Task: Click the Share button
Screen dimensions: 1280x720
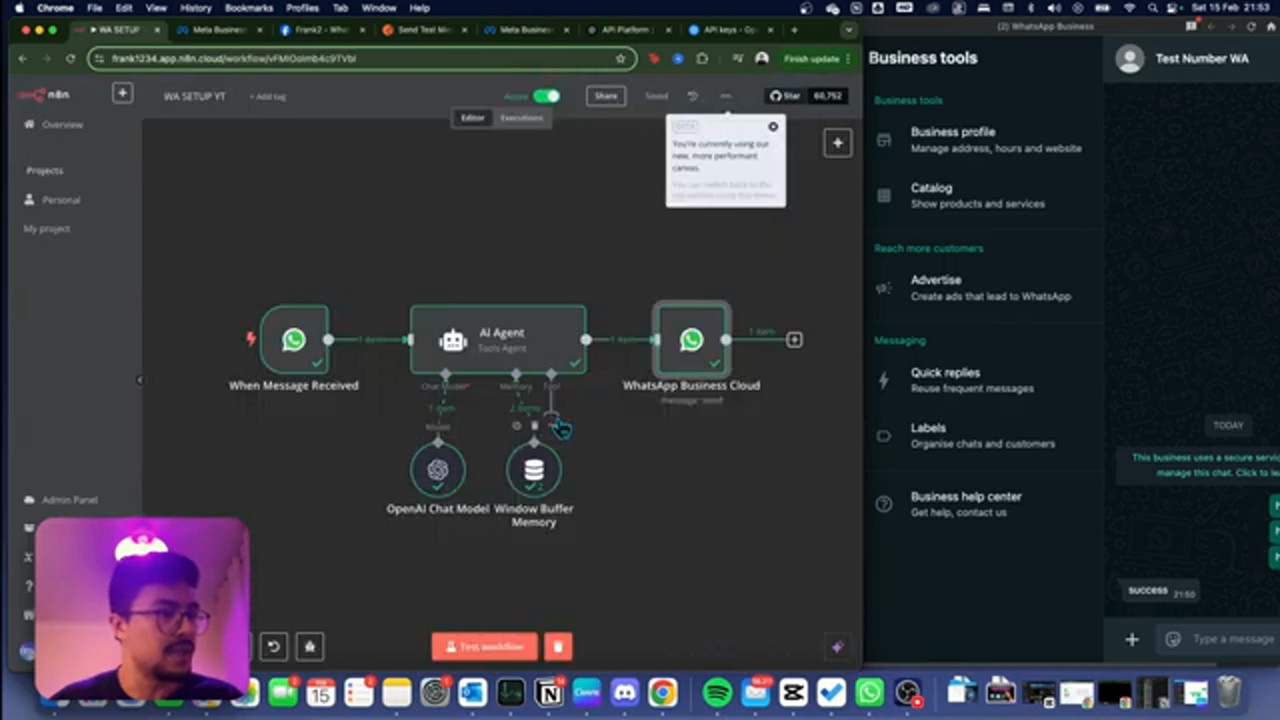Action: pyautogui.click(x=606, y=96)
